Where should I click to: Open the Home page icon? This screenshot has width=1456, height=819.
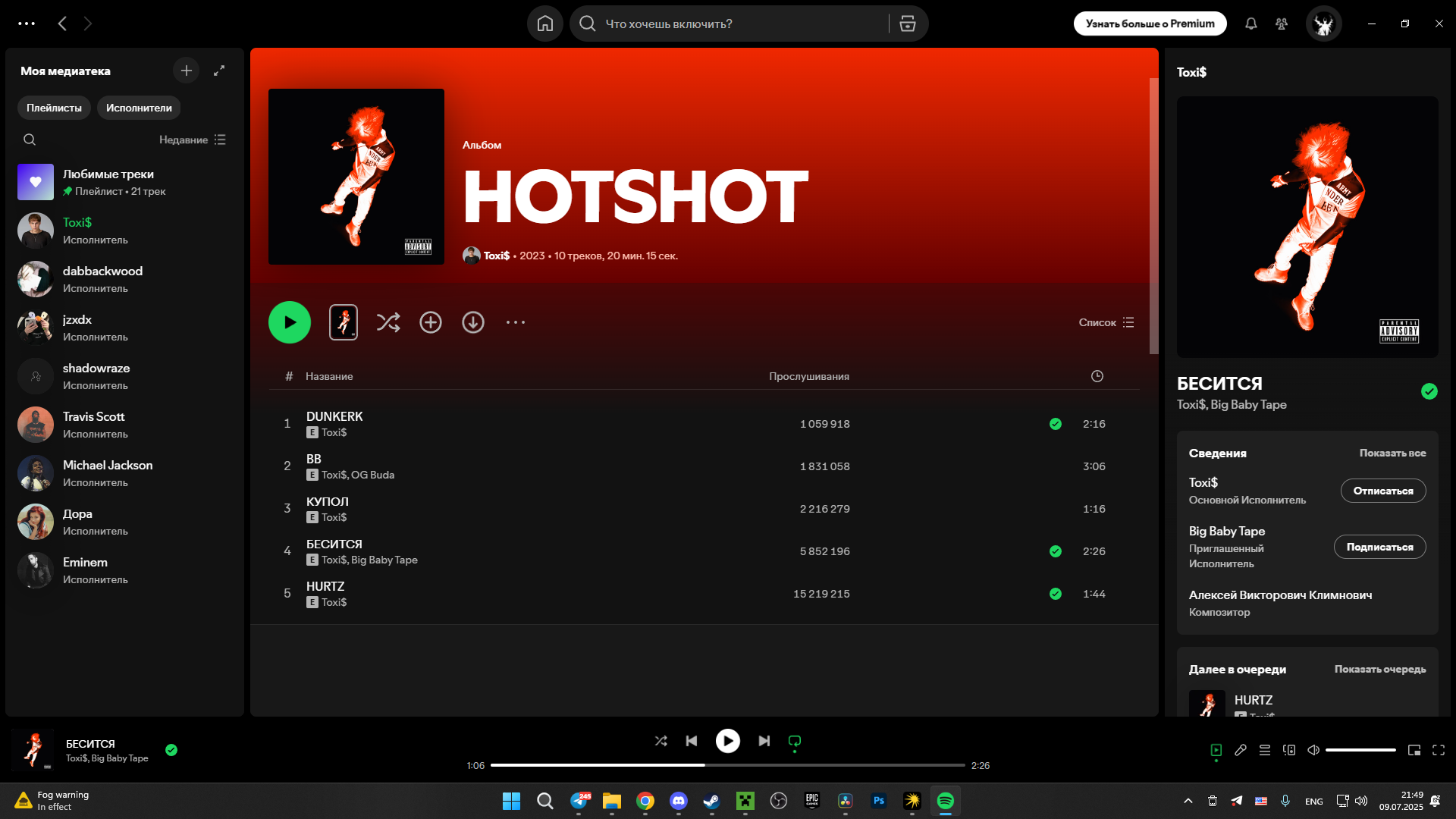tap(544, 24)
